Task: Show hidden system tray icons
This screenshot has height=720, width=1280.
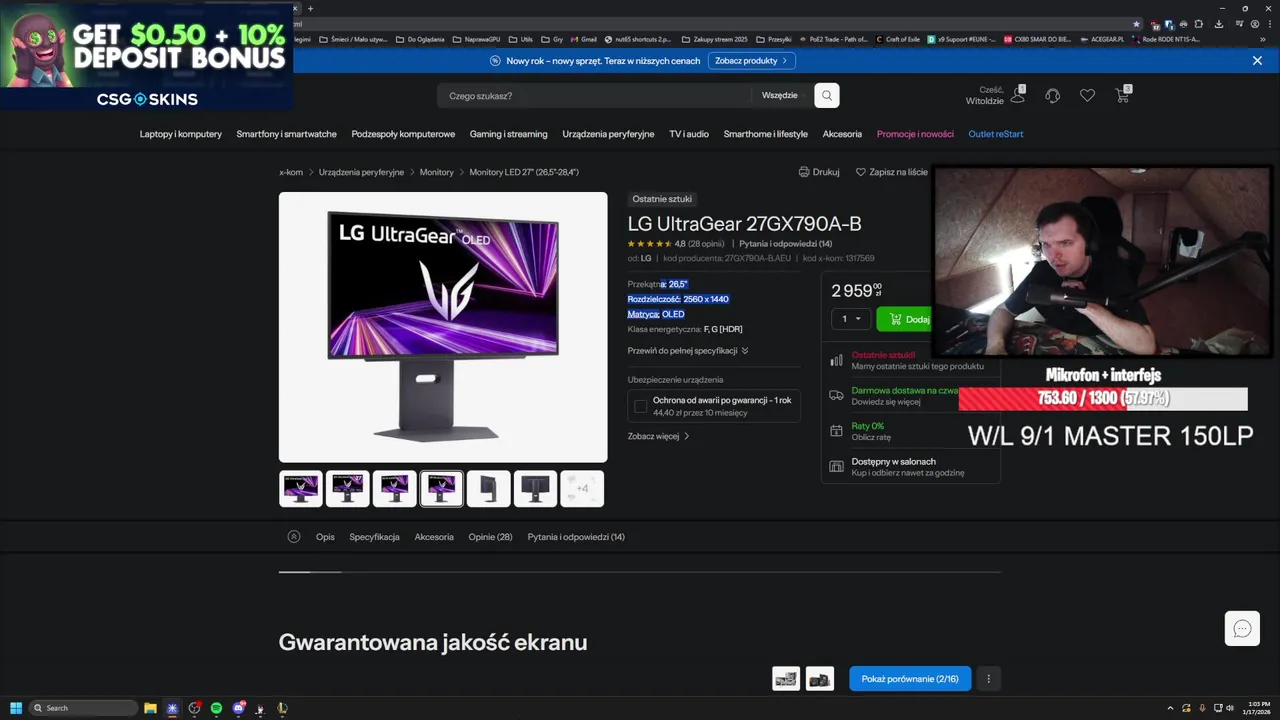Action: click(1170, 708)
